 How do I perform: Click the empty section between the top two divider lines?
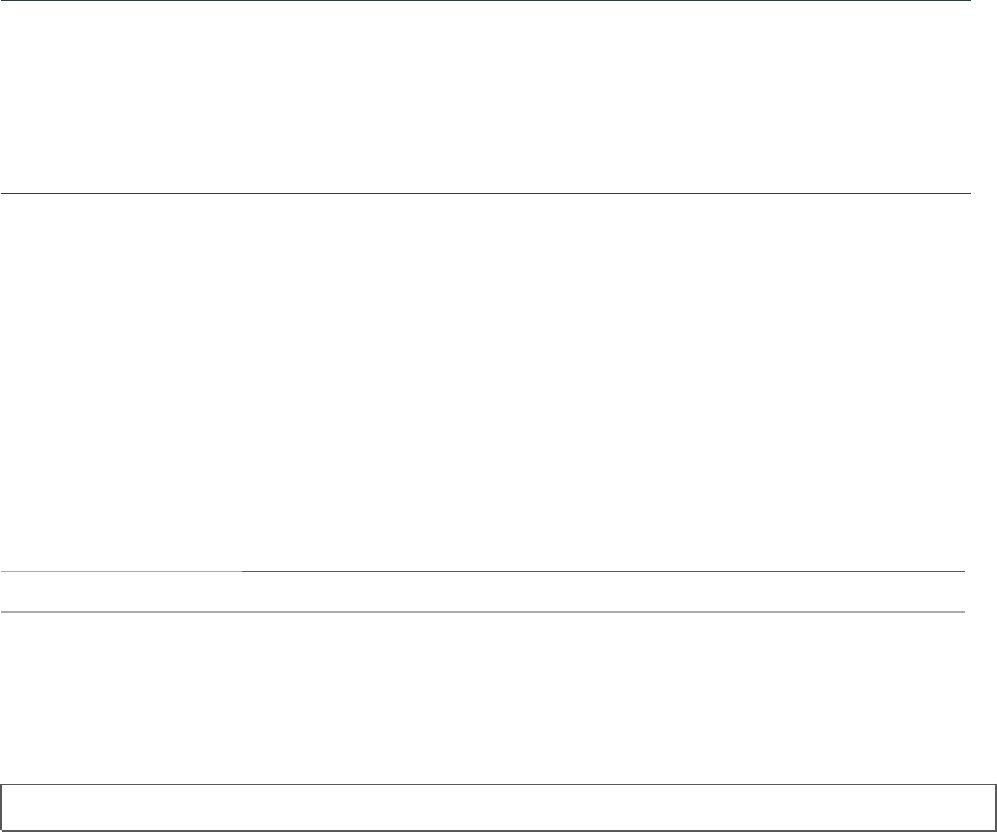[x=485, y=97]
